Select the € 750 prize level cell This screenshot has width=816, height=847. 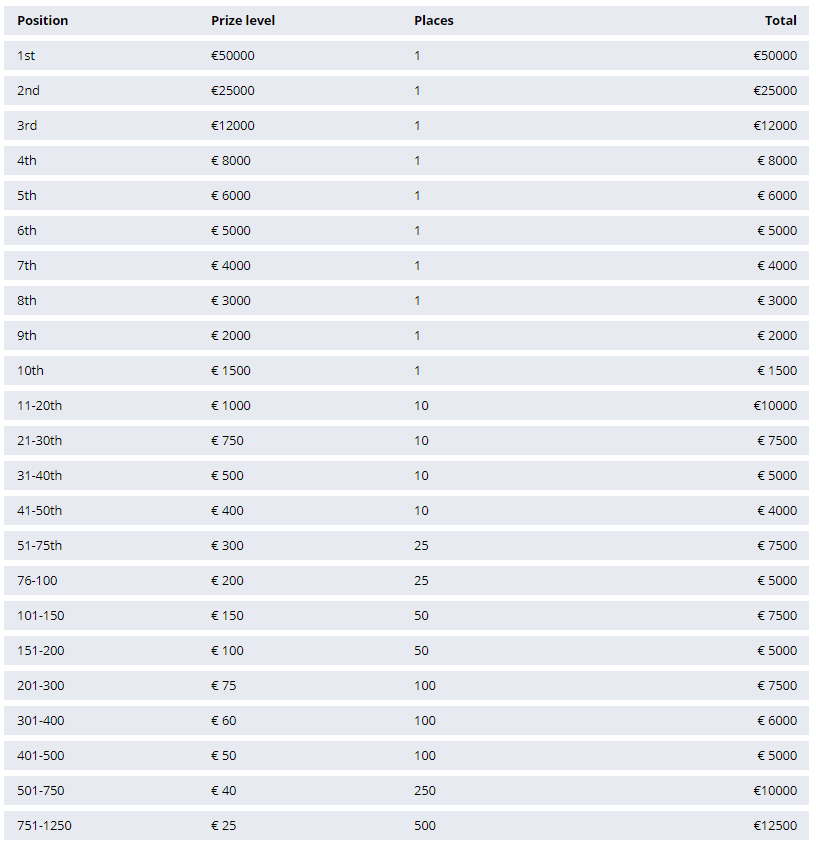[227, 441]
